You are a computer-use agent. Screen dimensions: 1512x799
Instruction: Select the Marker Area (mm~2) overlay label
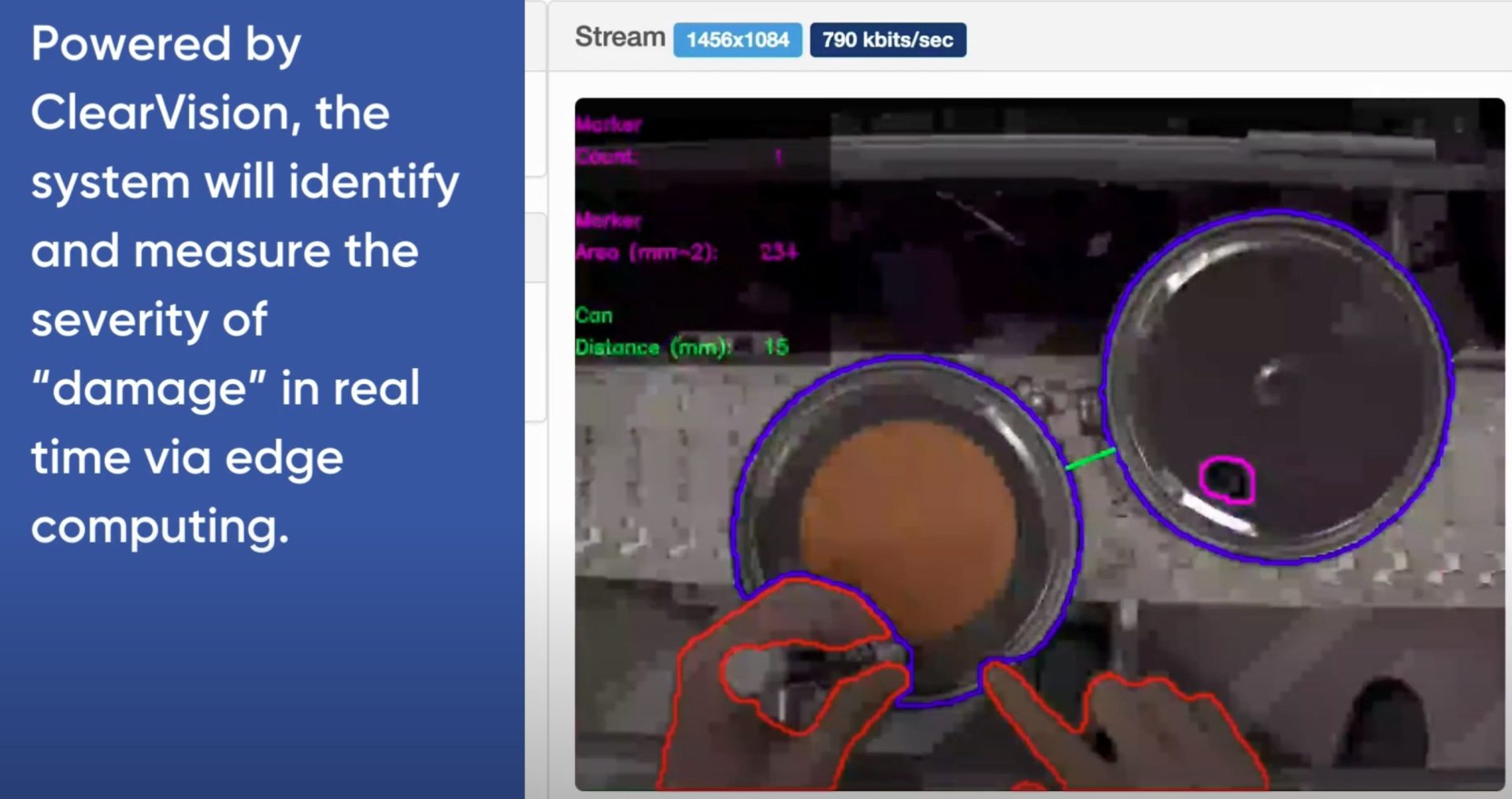pyautogui.click(x=646, y=252)
